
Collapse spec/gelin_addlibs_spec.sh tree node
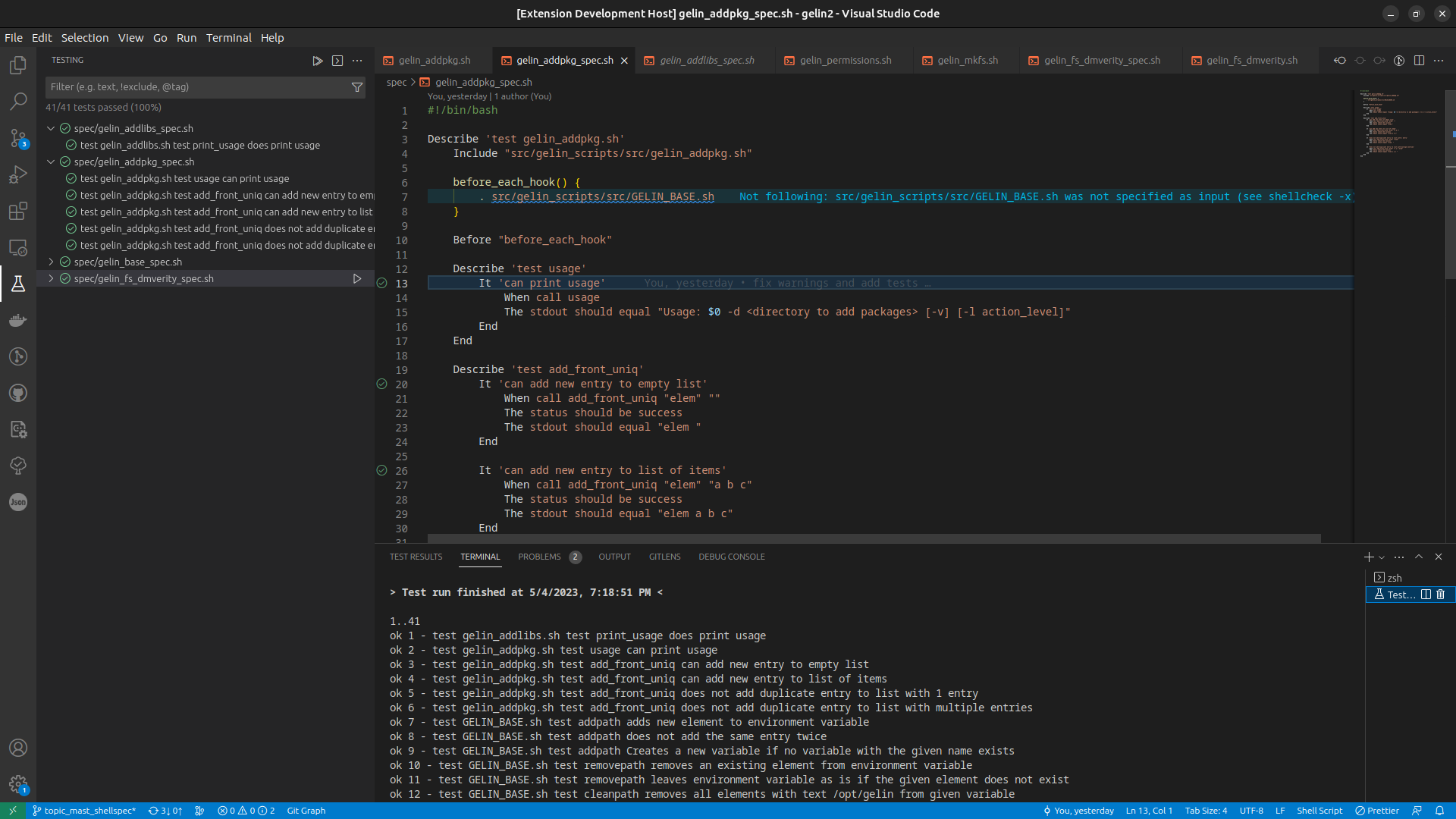tap(51, 128)
